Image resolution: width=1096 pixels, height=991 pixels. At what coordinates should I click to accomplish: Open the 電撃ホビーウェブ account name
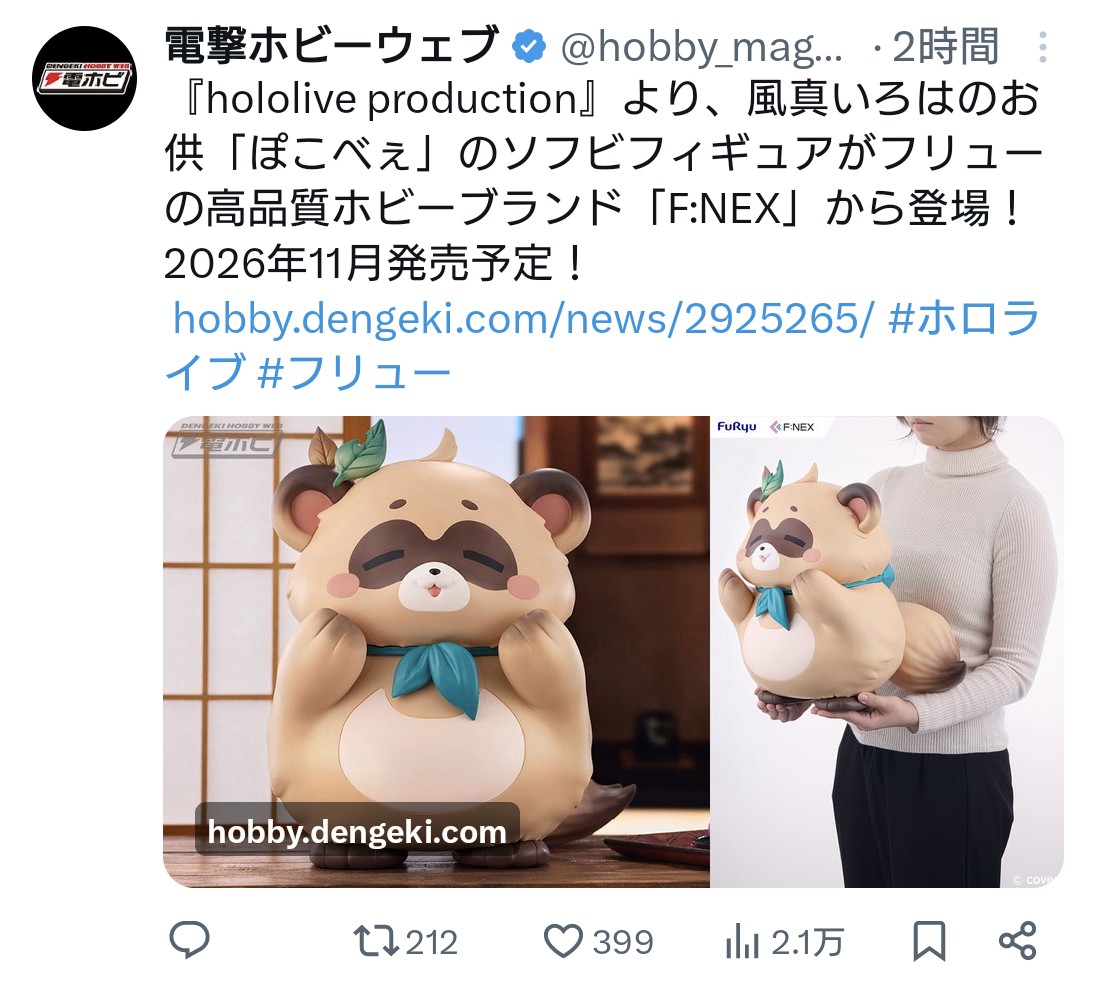coord(331,46)
